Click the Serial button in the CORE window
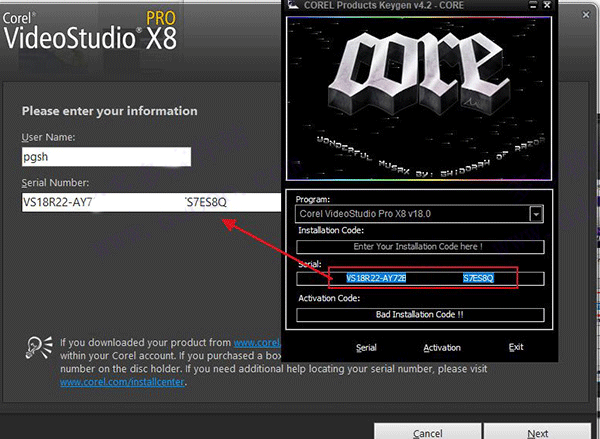Viewport: 600px width, 439px height. [366, 348]
